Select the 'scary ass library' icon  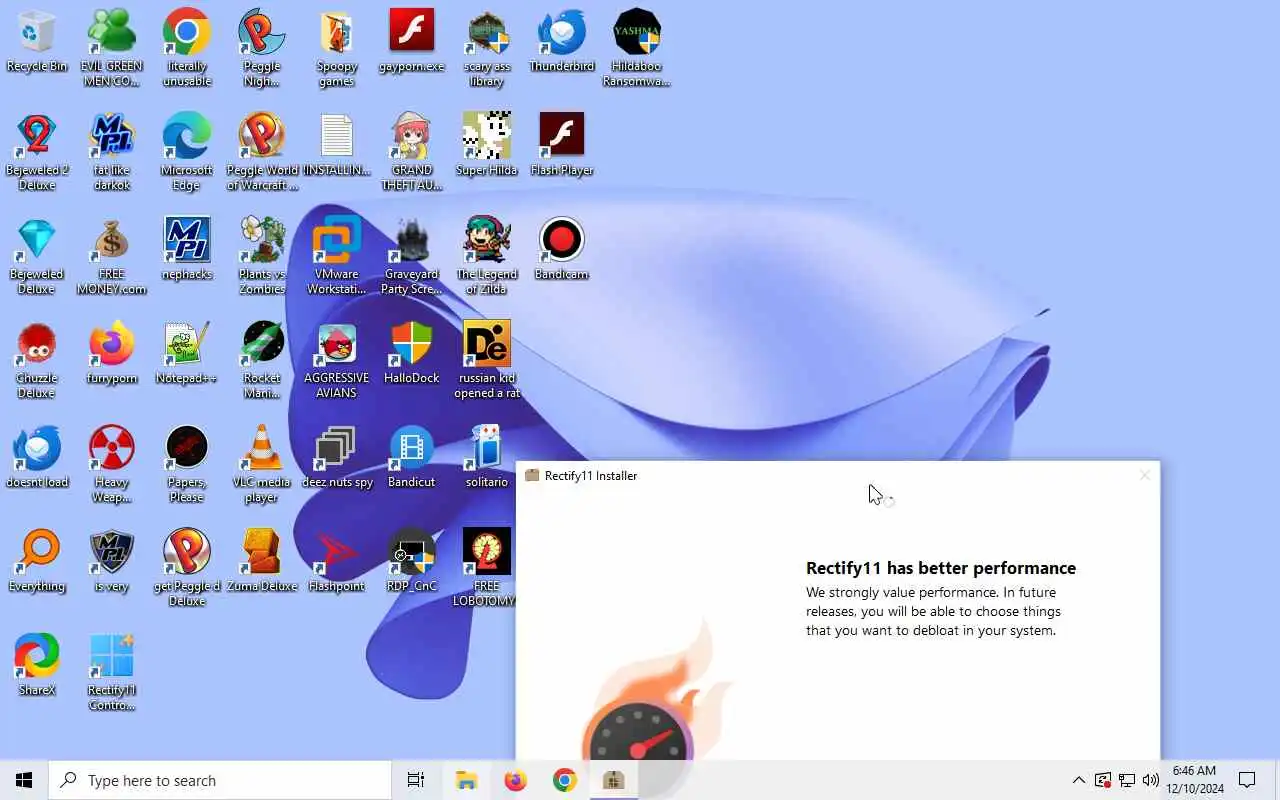(x=487, y=48)
